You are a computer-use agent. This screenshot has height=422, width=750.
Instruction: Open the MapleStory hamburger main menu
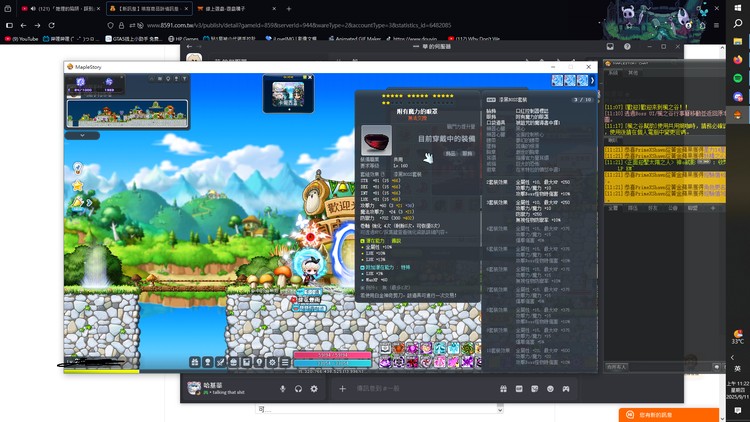coord(285,362)
